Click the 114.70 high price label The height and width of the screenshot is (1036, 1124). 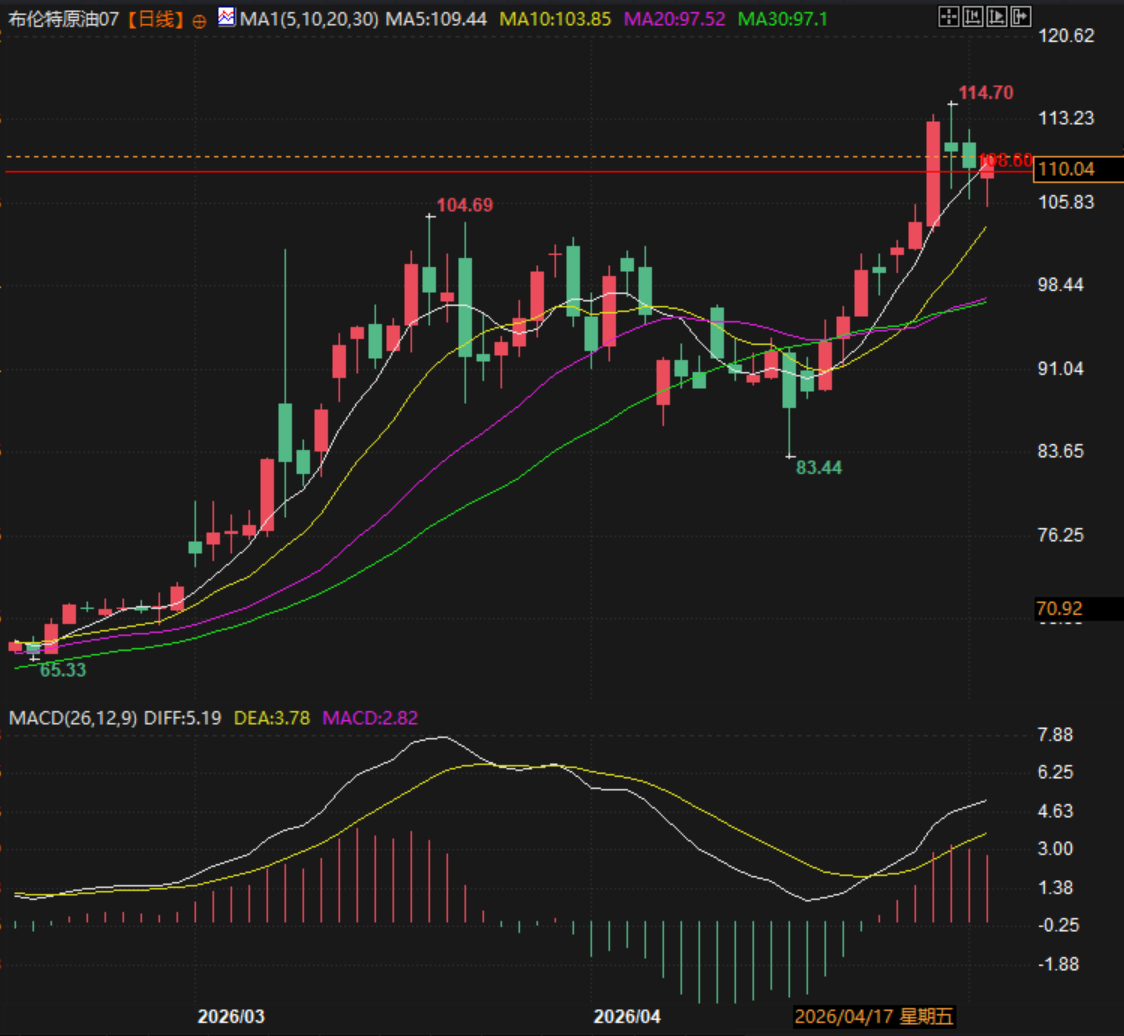(986, 92)
